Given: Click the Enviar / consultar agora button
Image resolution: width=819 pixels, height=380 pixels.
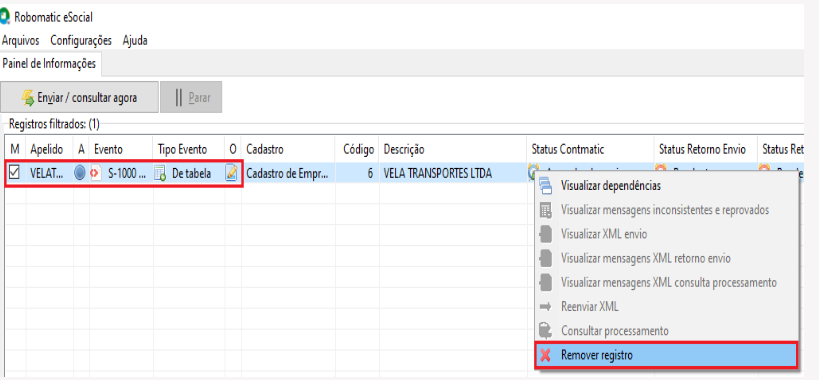Looking at the screenshot, I should click(79, 97).
